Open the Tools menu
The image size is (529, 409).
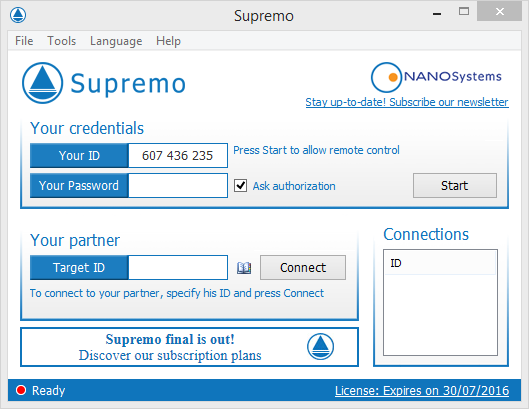(61, 41)
